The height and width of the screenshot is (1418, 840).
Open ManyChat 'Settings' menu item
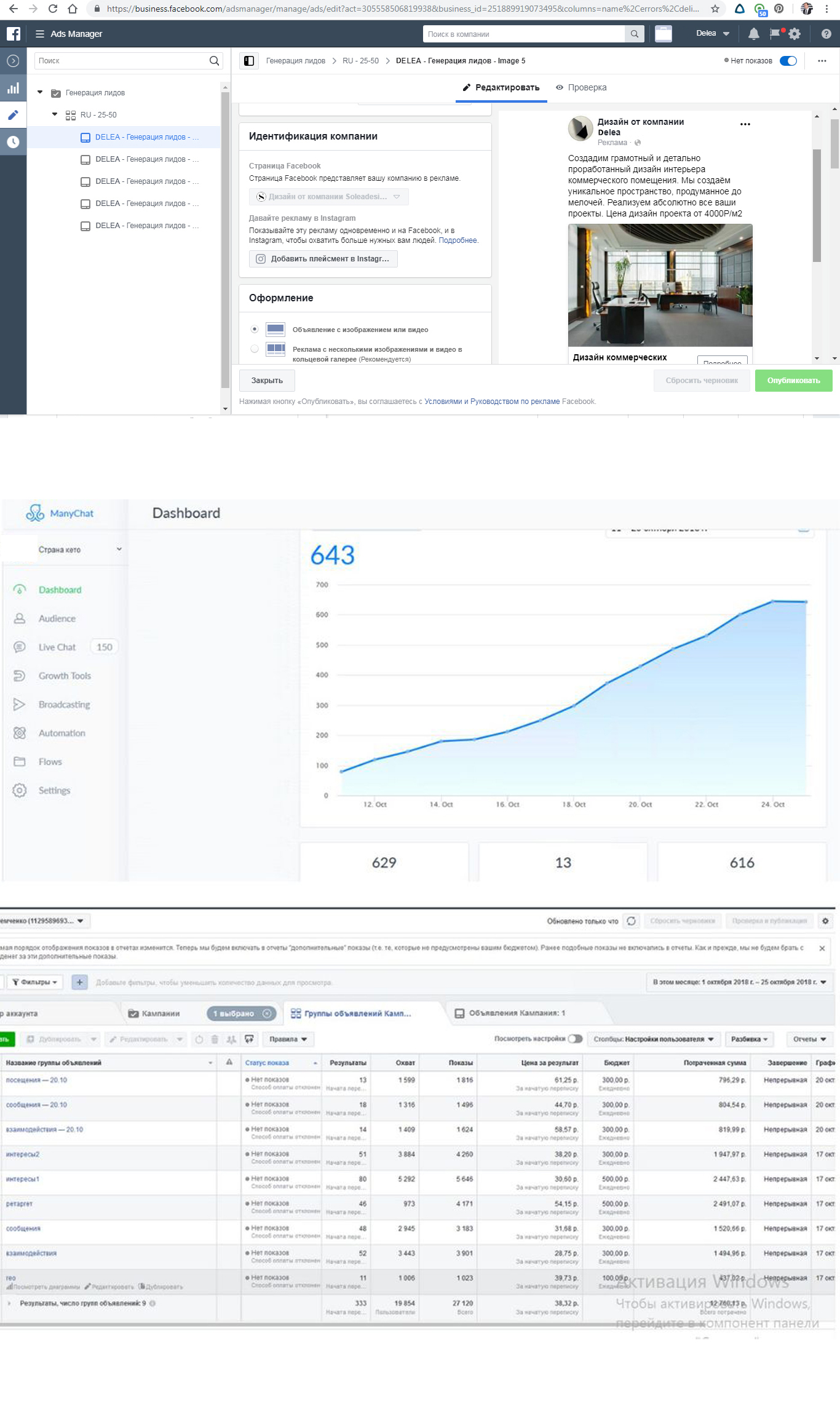point(54,790)
